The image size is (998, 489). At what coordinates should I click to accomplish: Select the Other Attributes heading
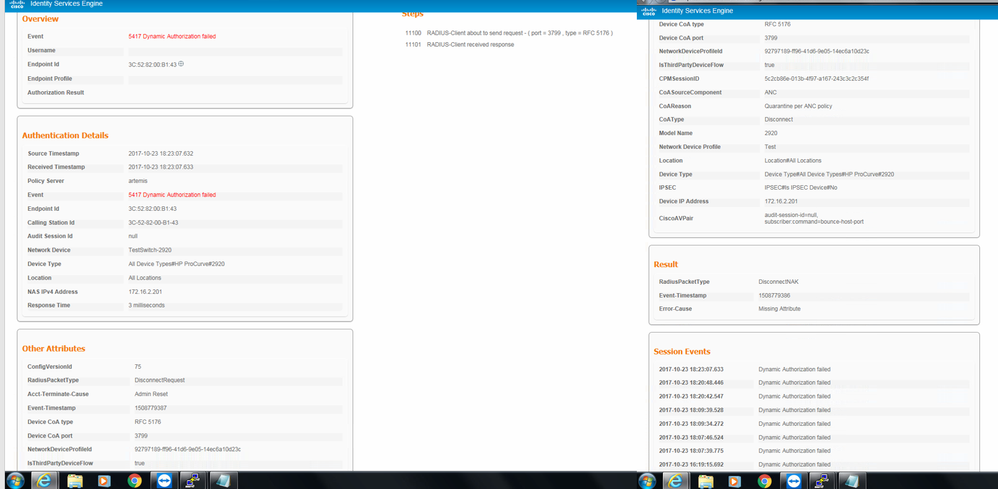(53, 349)
